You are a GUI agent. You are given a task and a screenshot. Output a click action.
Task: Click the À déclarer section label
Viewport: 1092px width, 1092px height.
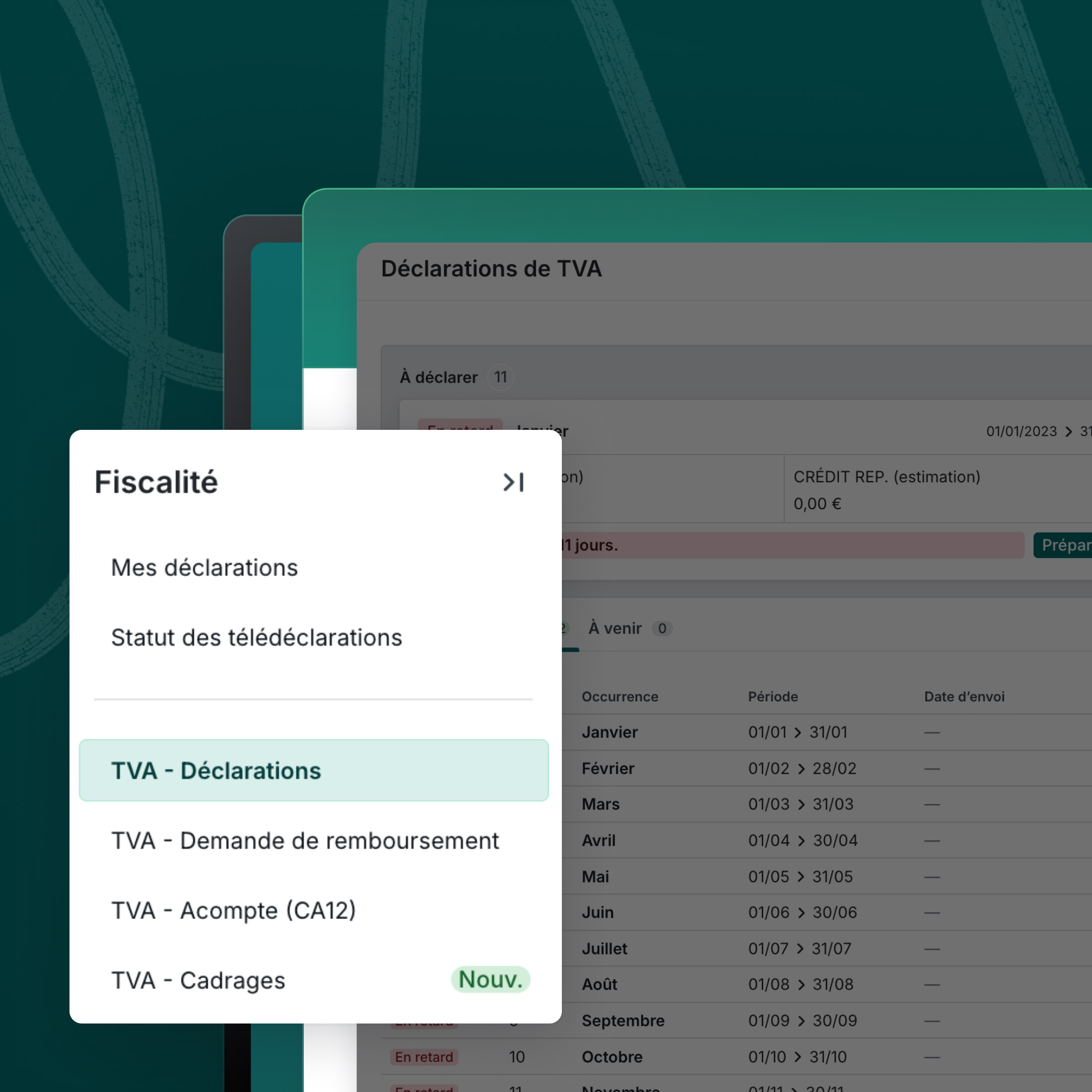(x=439, y=377)
